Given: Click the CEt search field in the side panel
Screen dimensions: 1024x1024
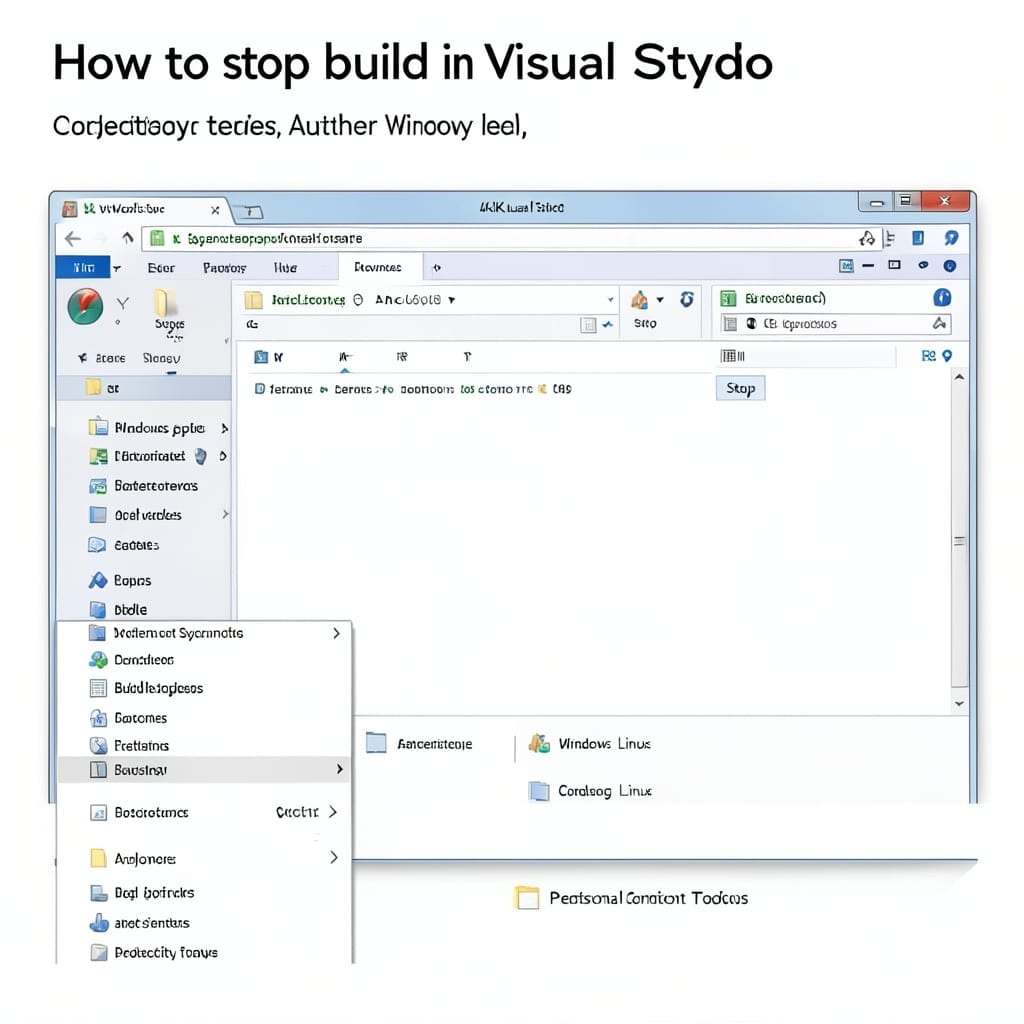Looking at the screenshot, I should 835,324.
